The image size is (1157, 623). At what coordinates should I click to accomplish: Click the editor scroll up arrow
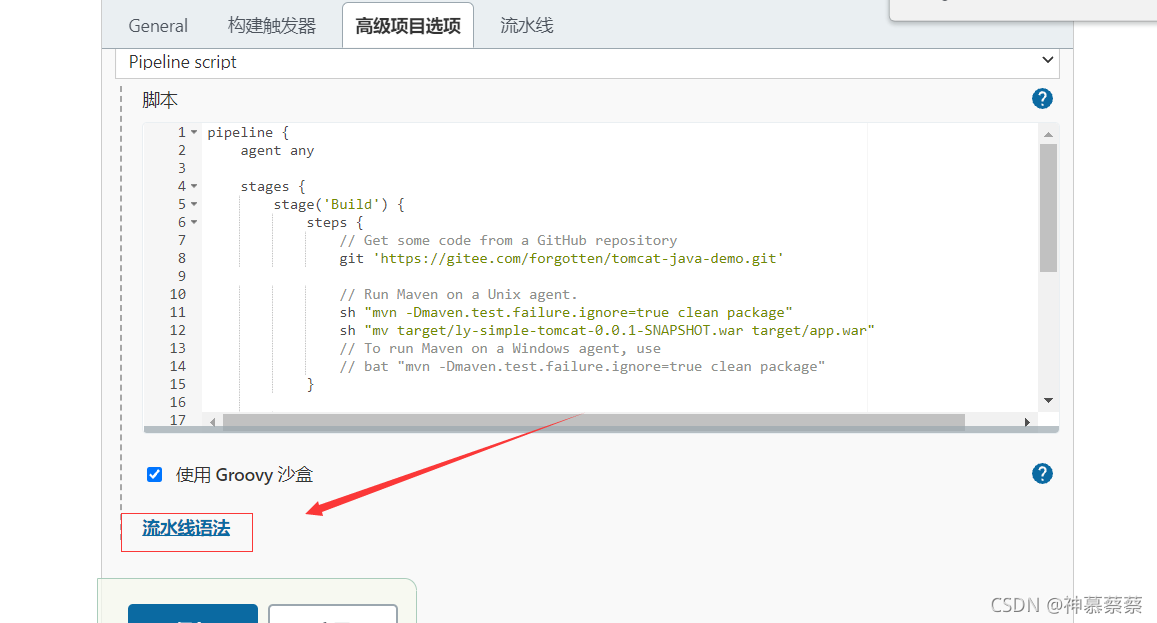pyautogui.click(x=1048, y=134)
